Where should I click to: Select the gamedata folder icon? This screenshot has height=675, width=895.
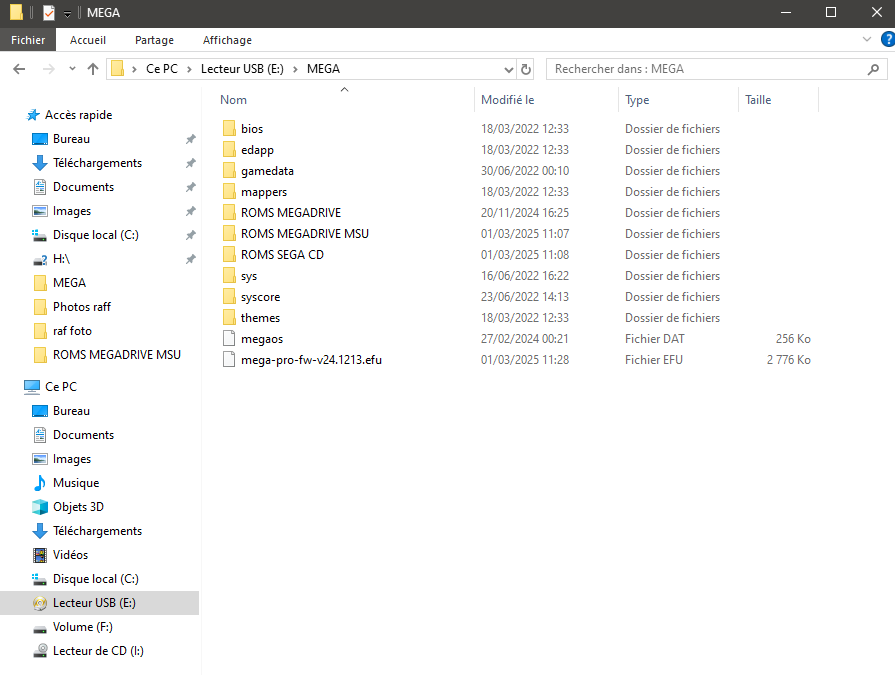pyautogui.click(x=229, y=171)
